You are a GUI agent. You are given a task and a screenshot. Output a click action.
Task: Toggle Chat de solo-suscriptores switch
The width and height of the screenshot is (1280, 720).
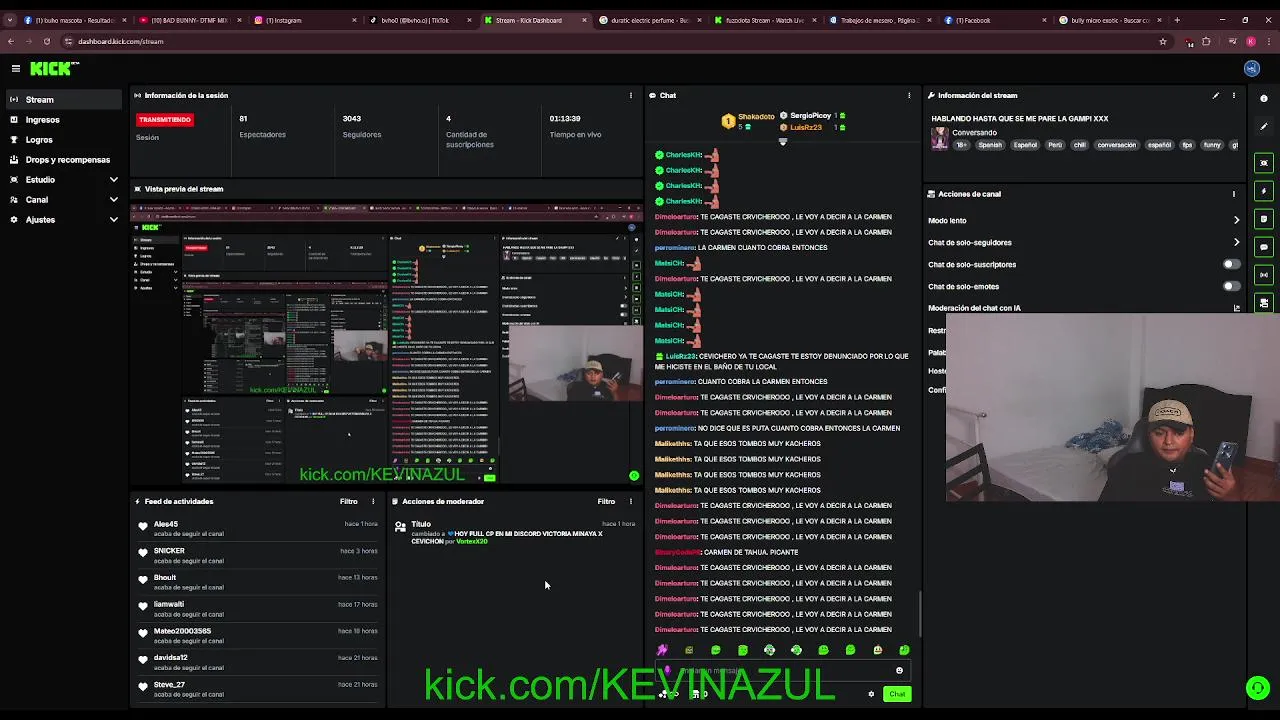pyautogui.click(x=1231, y=264)
